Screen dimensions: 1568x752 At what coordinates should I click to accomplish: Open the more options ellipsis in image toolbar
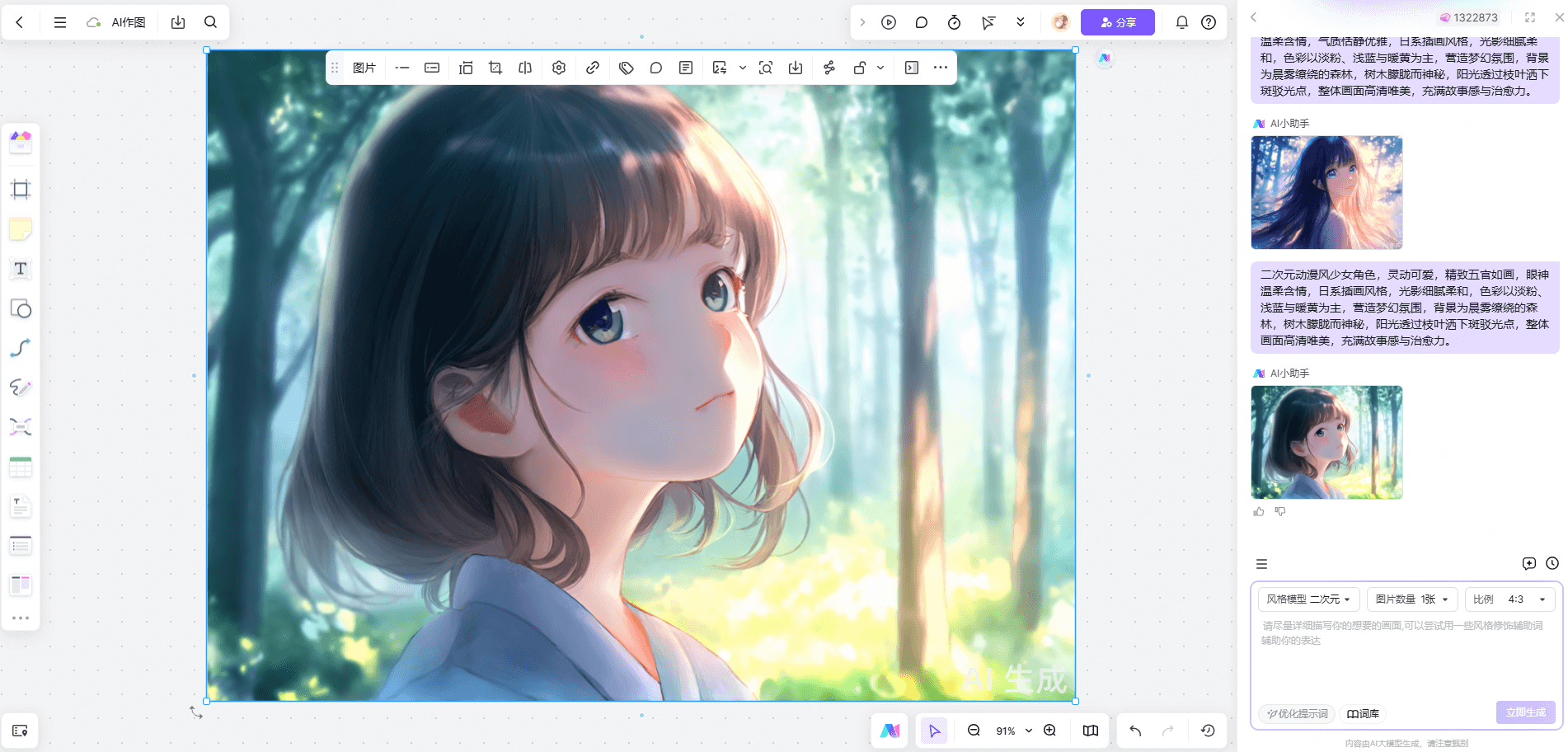point(941,68)
